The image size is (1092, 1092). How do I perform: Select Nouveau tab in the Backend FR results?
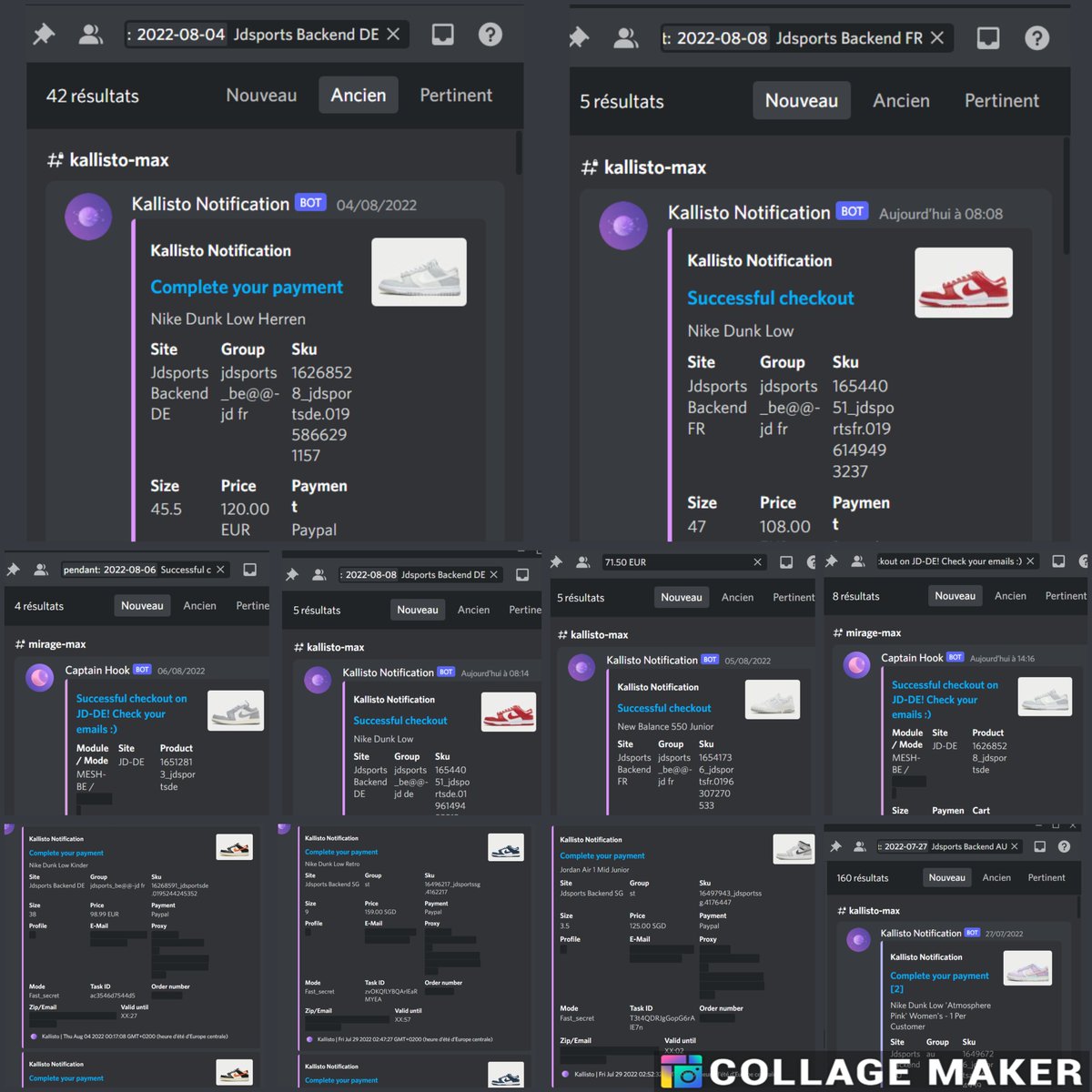tap(802, 100)
